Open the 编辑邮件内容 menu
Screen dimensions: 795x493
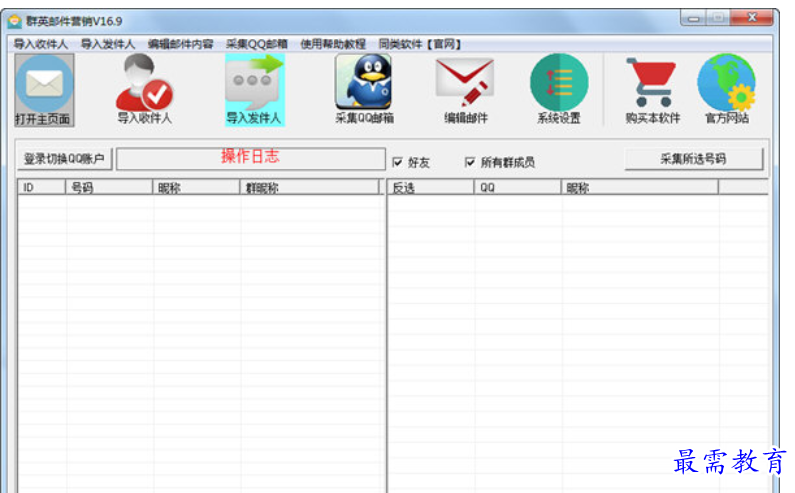point(180,44)
